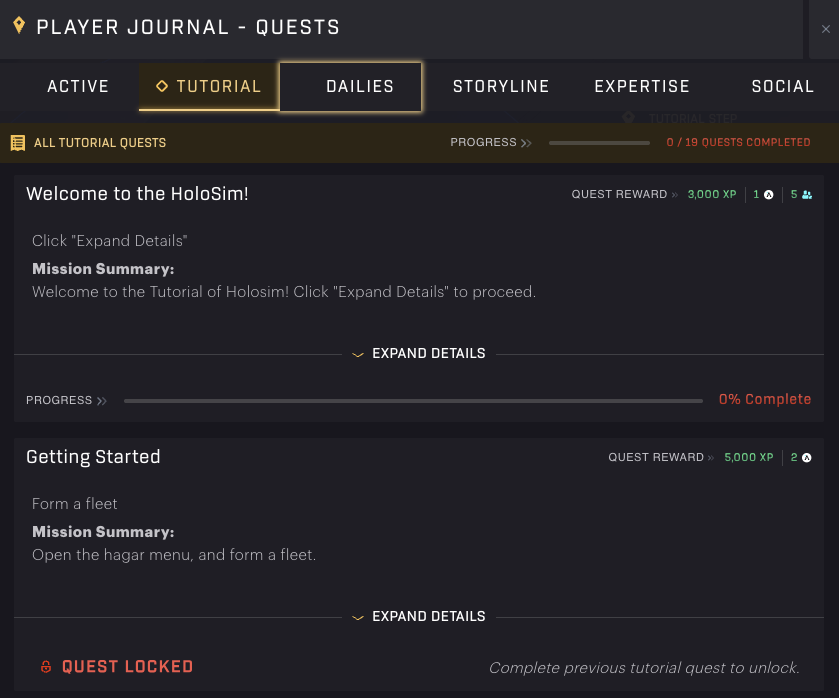Click the 0% Complete progress bar
839x698 pixels.
pos(414,400)
